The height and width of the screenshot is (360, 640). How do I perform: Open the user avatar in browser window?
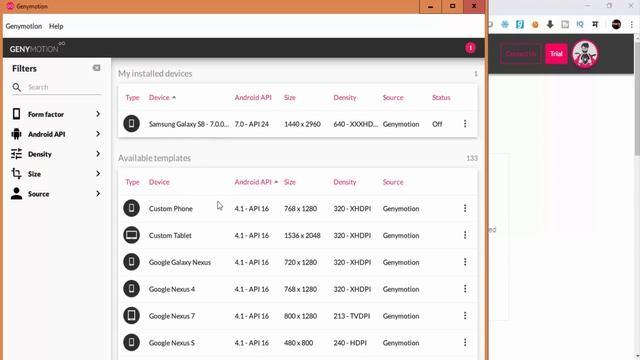(x=585, y=54)
